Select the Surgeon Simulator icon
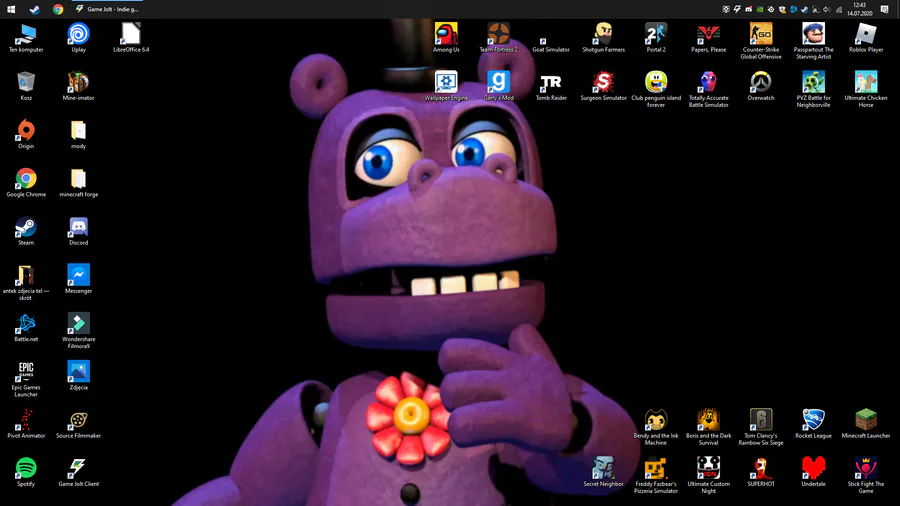Image resolution: width=900 pixels, height=506 pixels. tap(603, 86)
